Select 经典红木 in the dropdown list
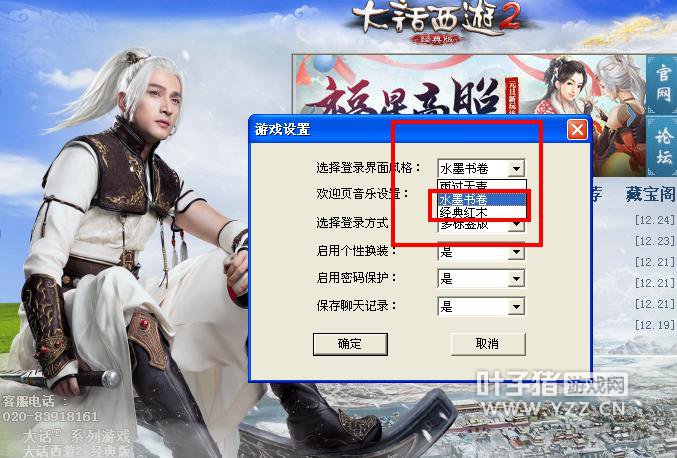This screenshot has width=677, height=458. click(x=481, y=212)
